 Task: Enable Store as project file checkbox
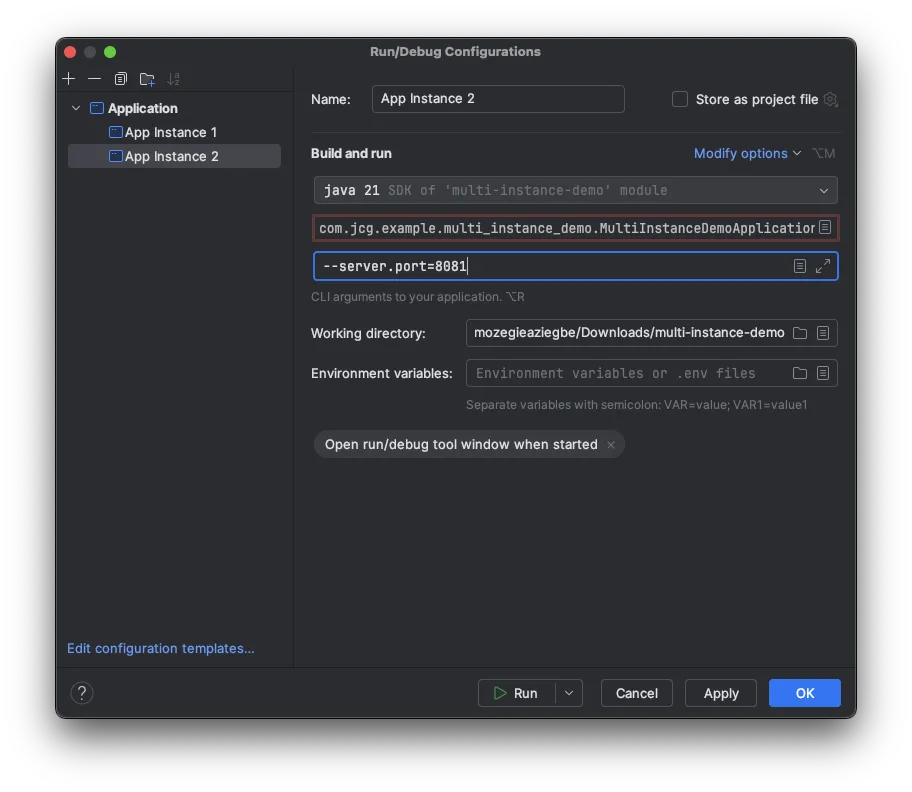(679, 99)
